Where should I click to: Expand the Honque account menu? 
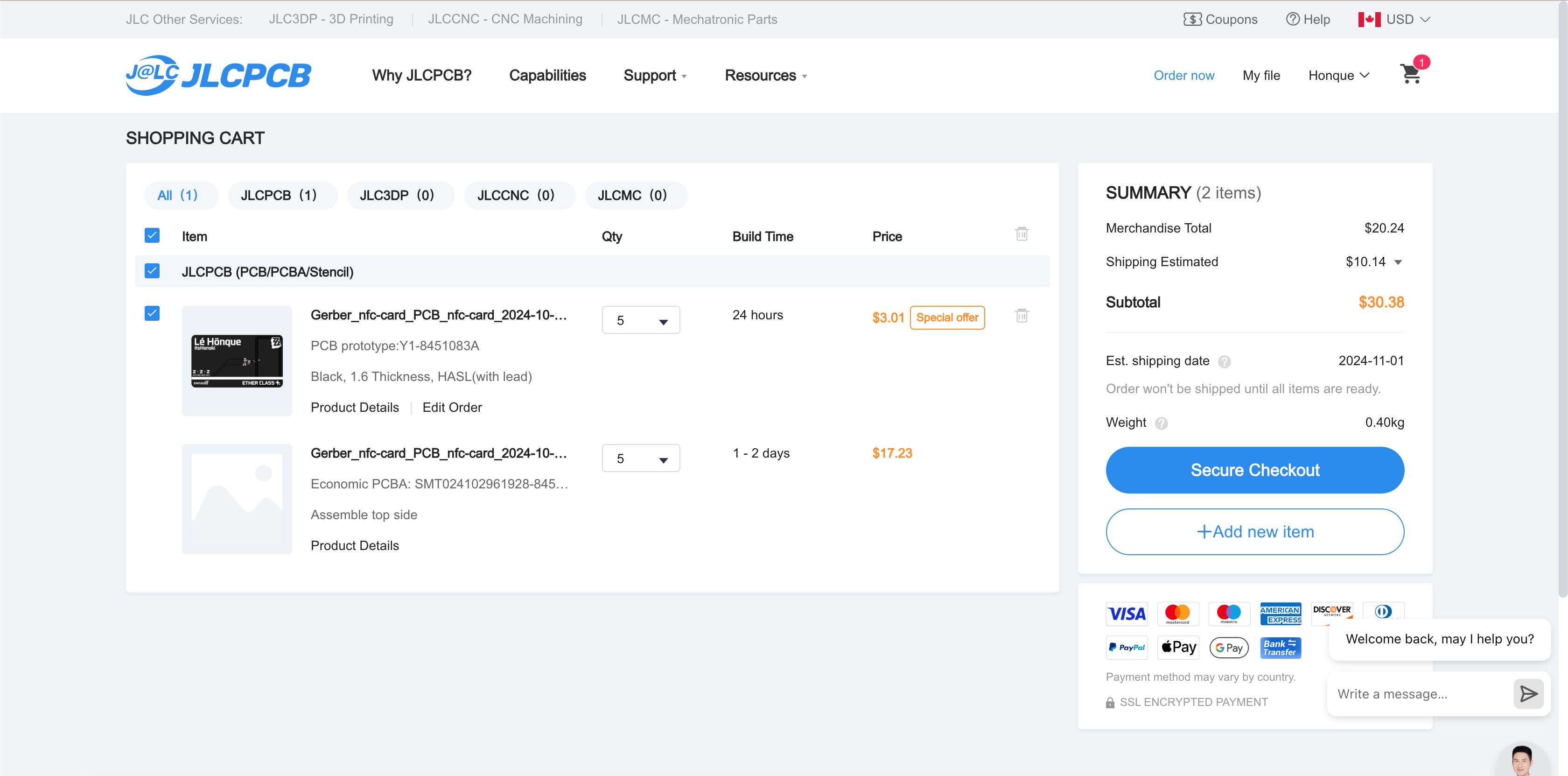1338,76
